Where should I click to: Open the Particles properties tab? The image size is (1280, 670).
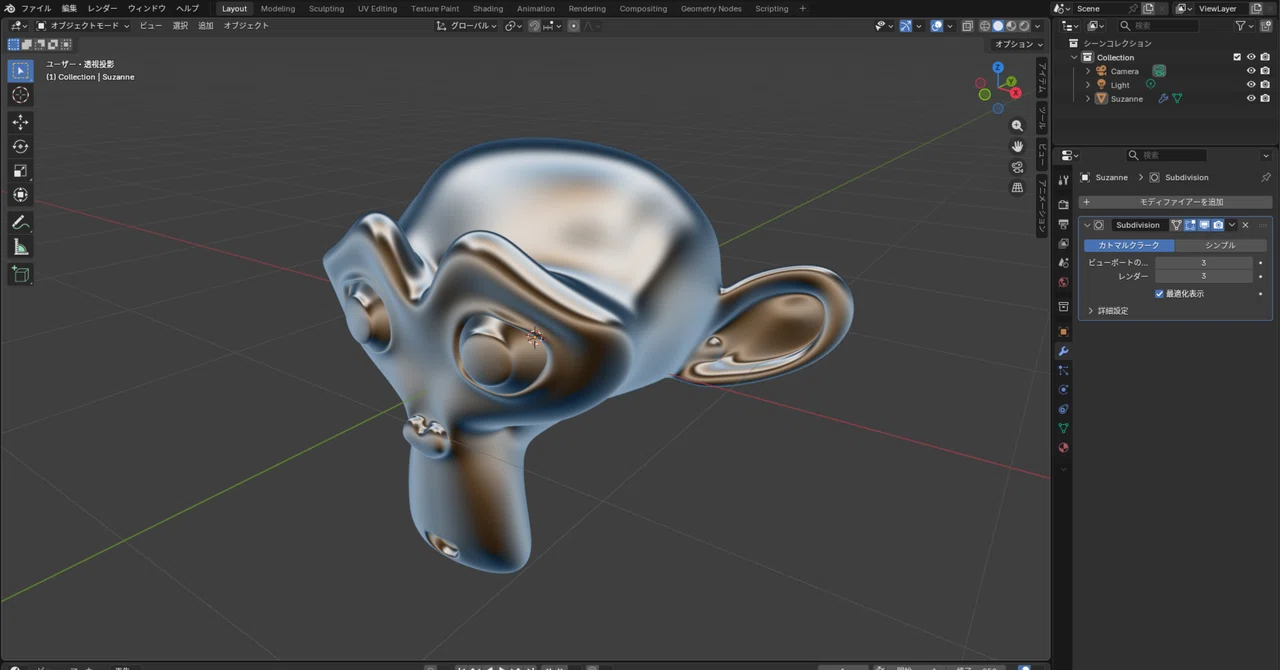pos(1063,370)
